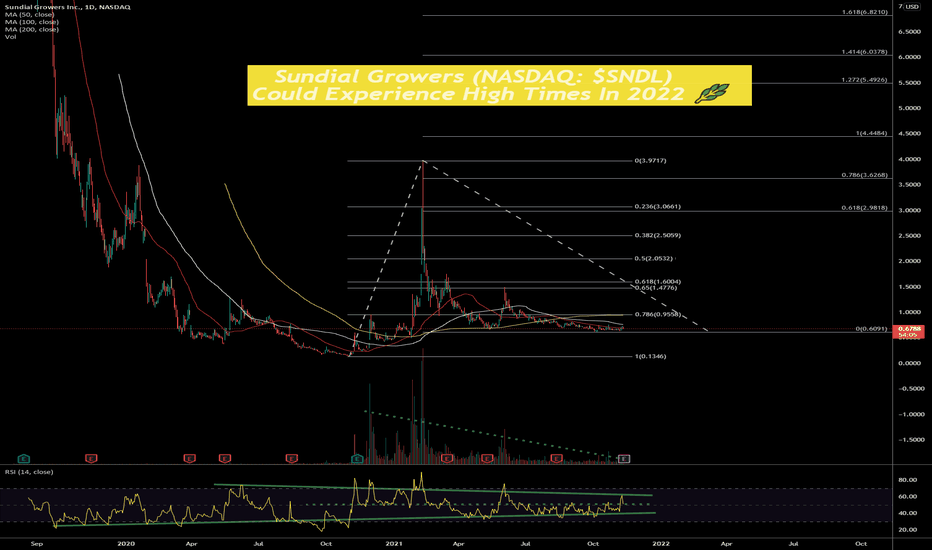Click the 20.00 RSI axis label
Viewport: 932px width, 550px height.
(908, 530)
